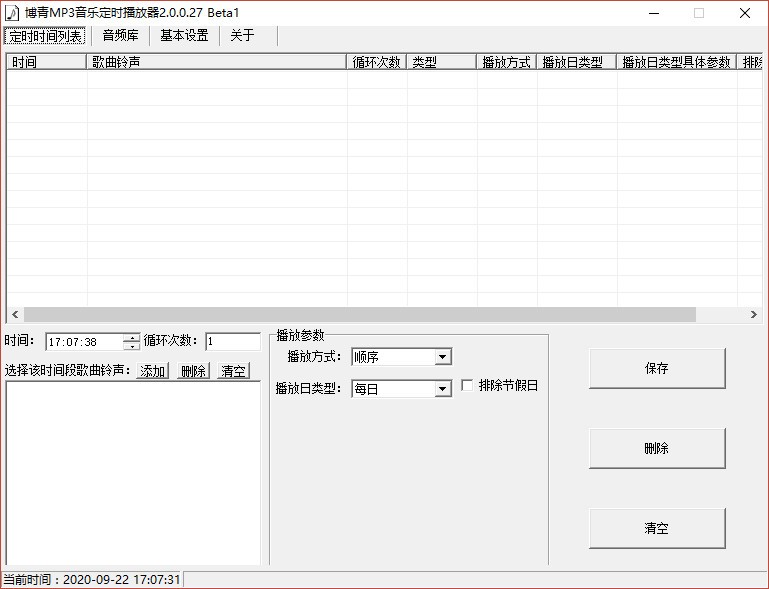Image resolution: width=769 pixels, height=589 pixels.
Task: Click the 歌曲铃声 column header
Action: (x=216, y=62)
